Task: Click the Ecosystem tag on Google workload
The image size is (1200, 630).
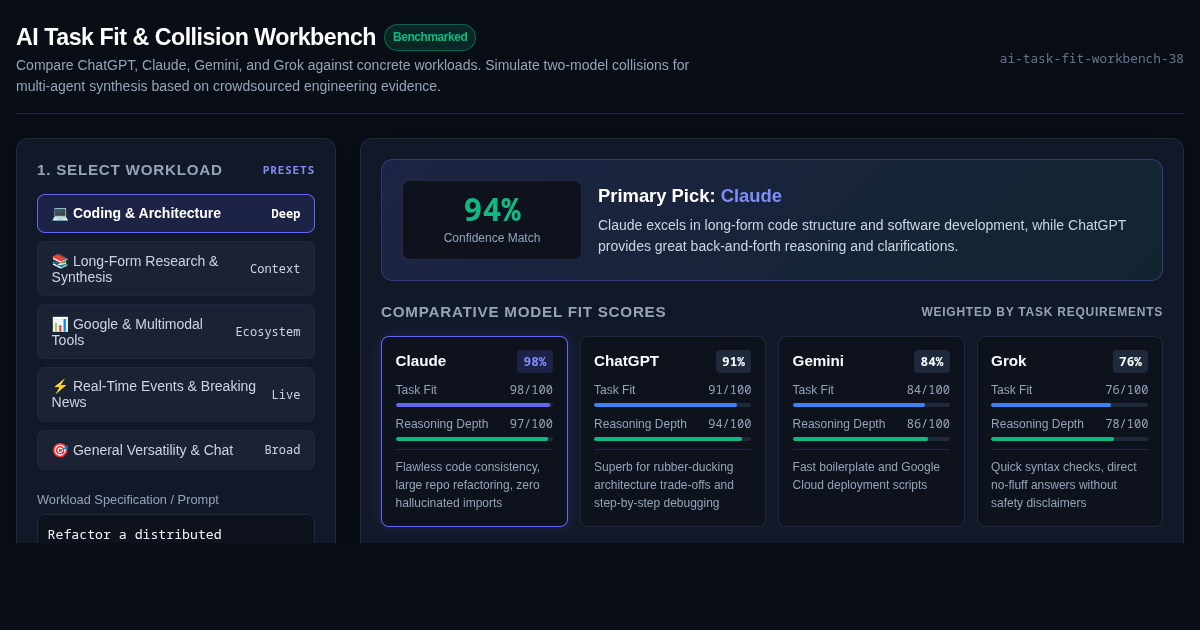Action: pos(268,332)
